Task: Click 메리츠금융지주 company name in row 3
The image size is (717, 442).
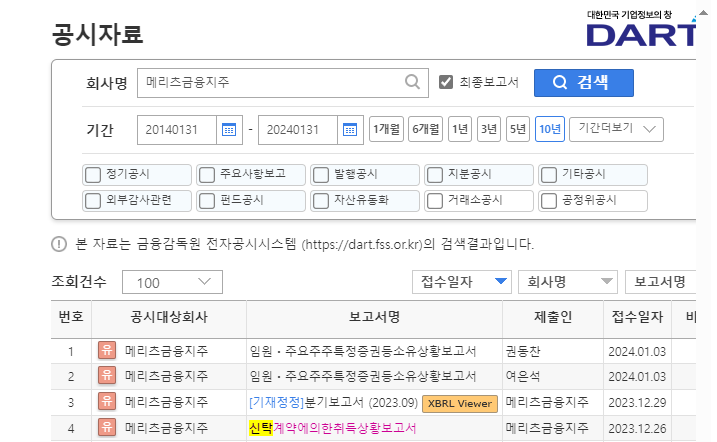Action: (166, 402)
